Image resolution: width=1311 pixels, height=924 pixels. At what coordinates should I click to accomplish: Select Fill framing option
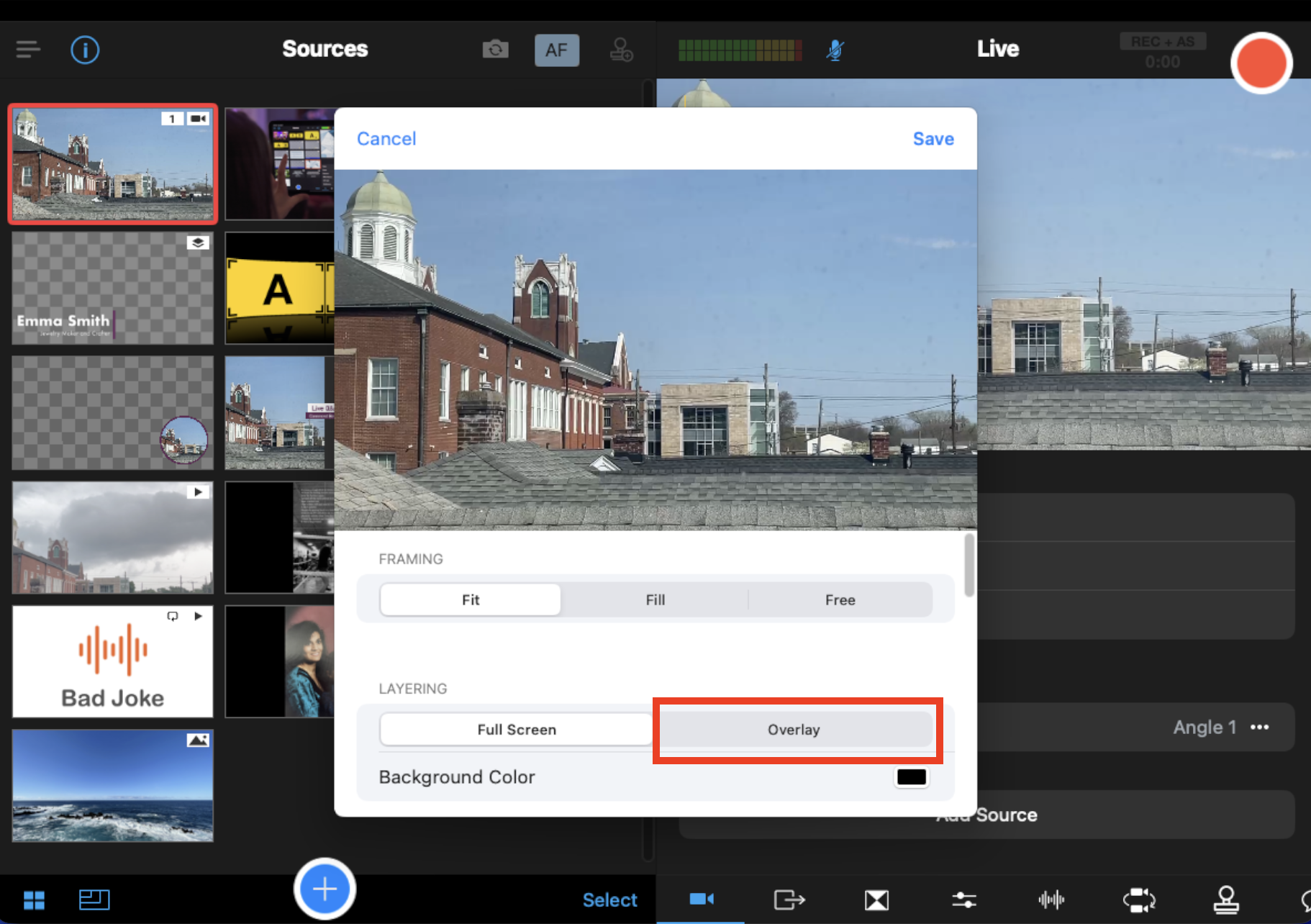(655, 599)
